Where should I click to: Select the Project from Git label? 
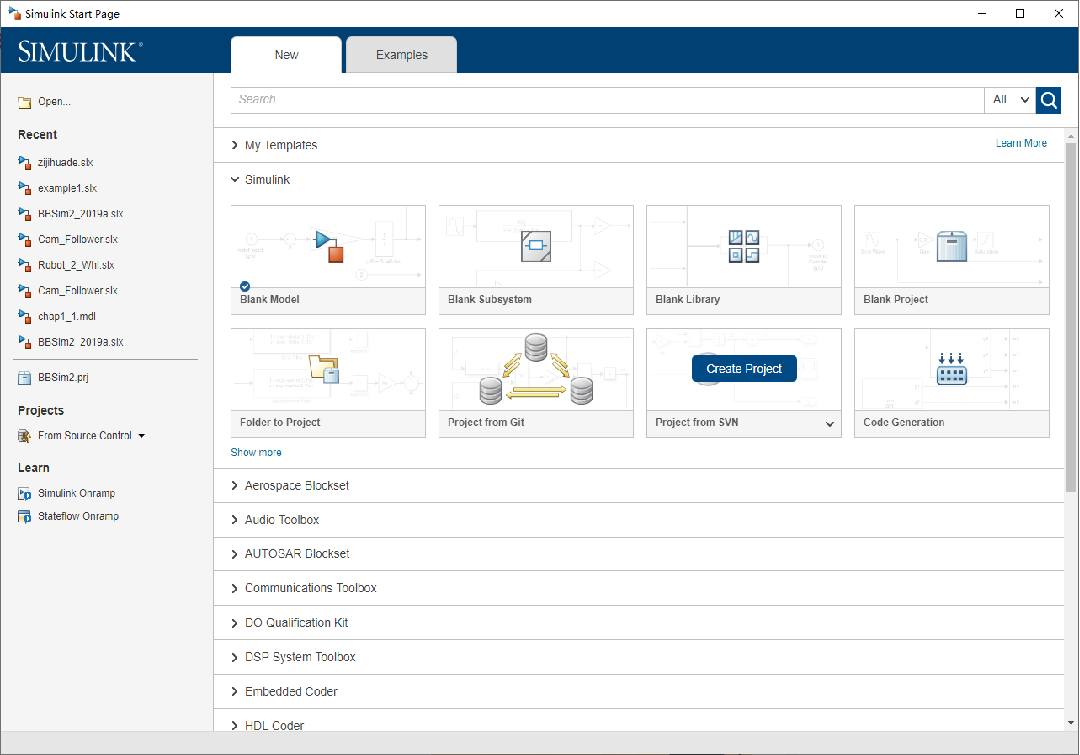[x=486, y=422]
